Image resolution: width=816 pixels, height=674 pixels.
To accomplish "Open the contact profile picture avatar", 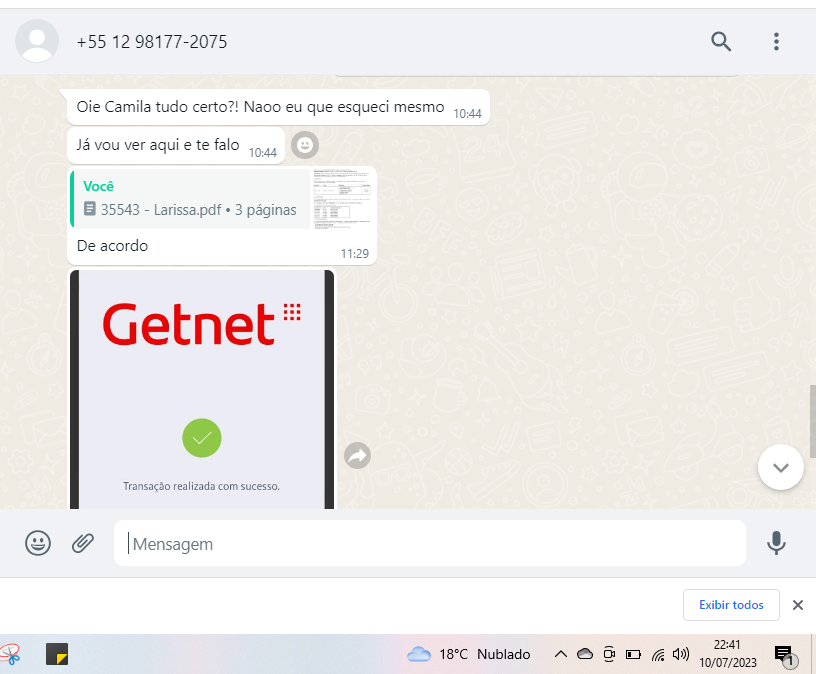I will (x=37, y=41).
